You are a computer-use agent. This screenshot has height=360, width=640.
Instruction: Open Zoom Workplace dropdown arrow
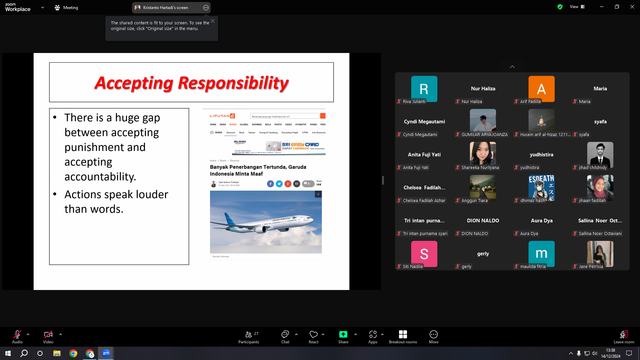(42, 7)
